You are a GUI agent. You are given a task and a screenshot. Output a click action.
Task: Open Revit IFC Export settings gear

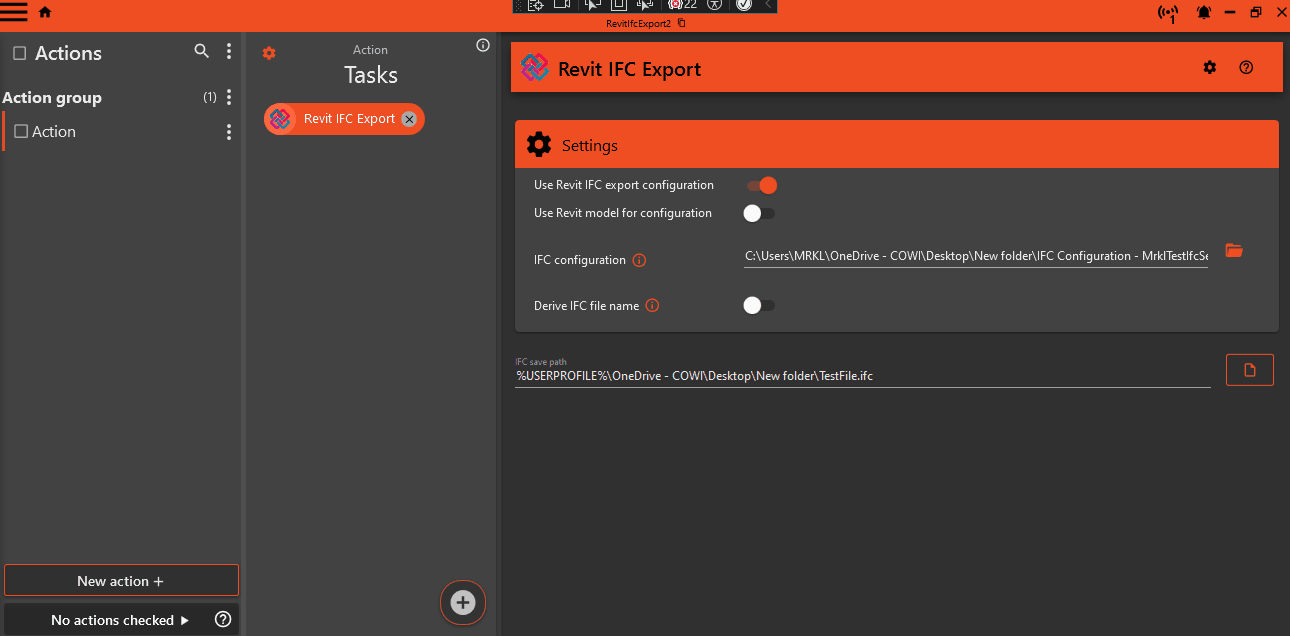click(1210, 67)
